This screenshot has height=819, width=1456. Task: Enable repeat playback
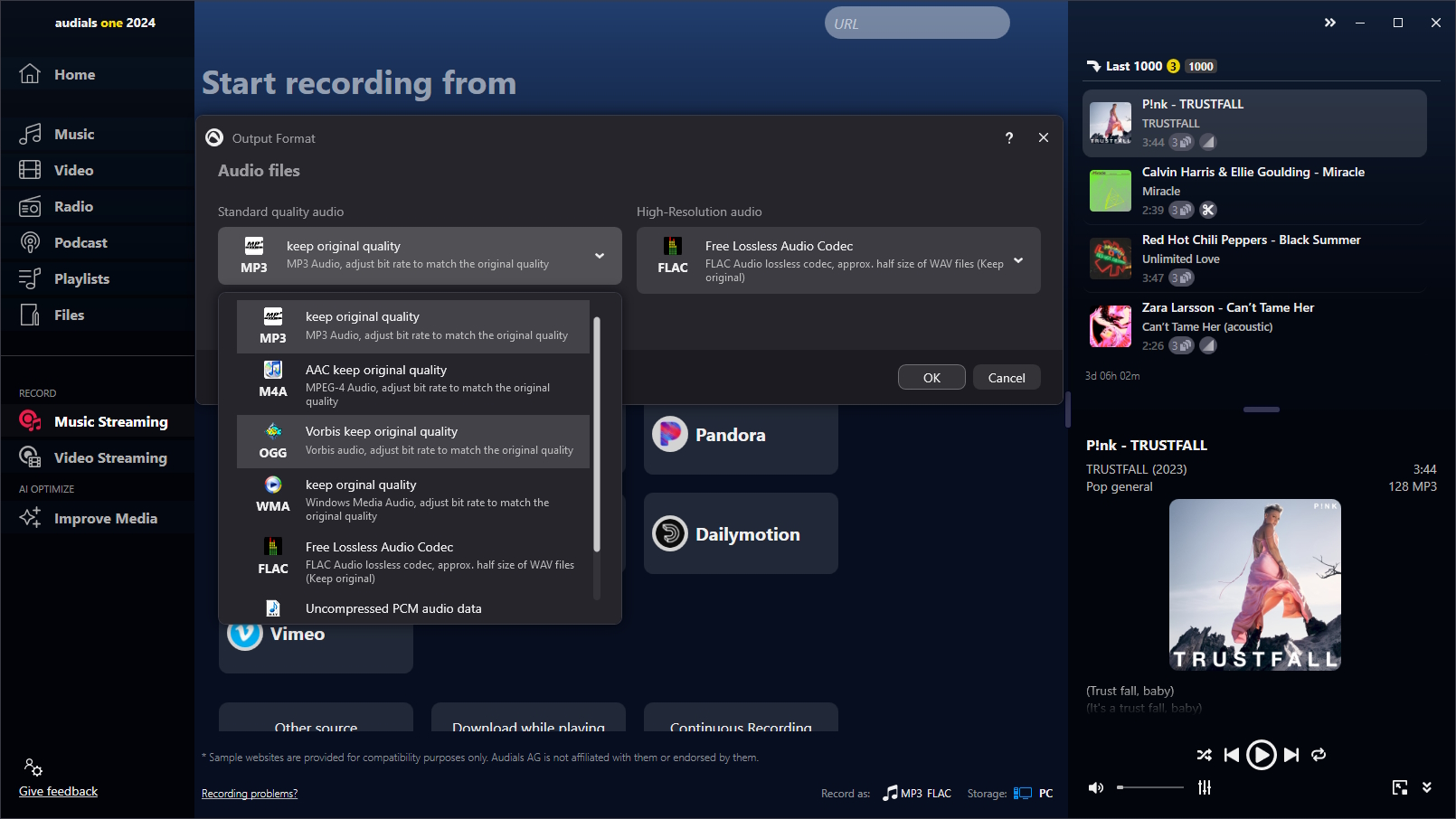point(1319,755)
